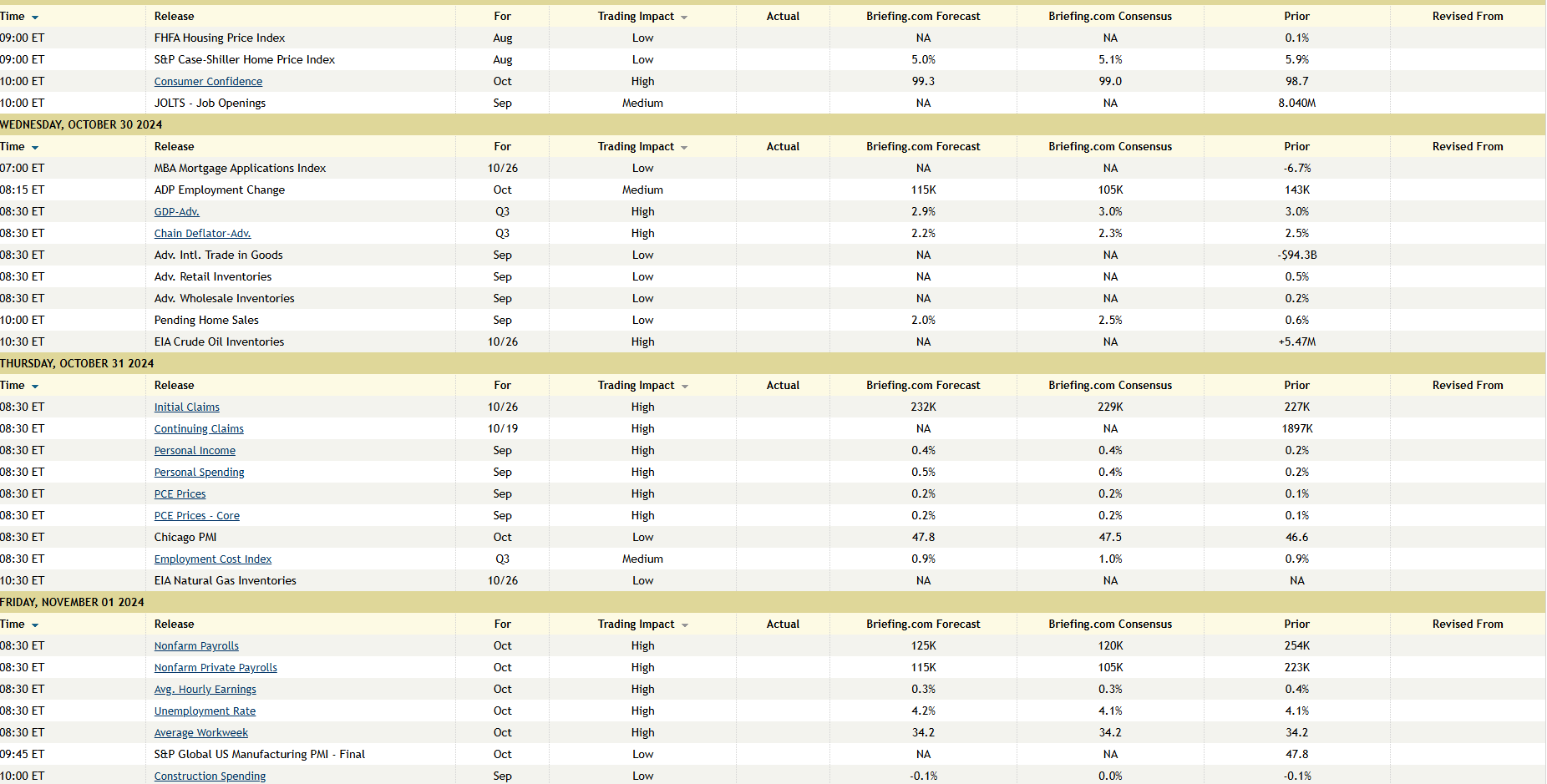Click the 07:00 ET time cell
The width and height of the screenshot is (1547, 784).
tap(23, 168)
